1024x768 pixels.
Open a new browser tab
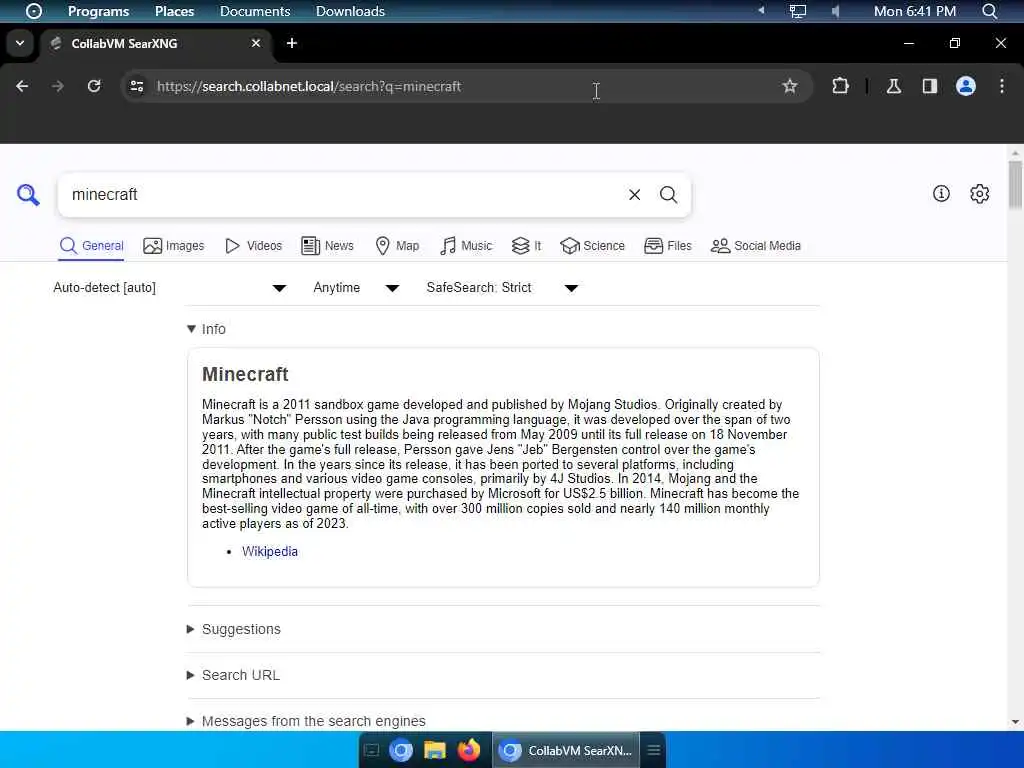292,43
